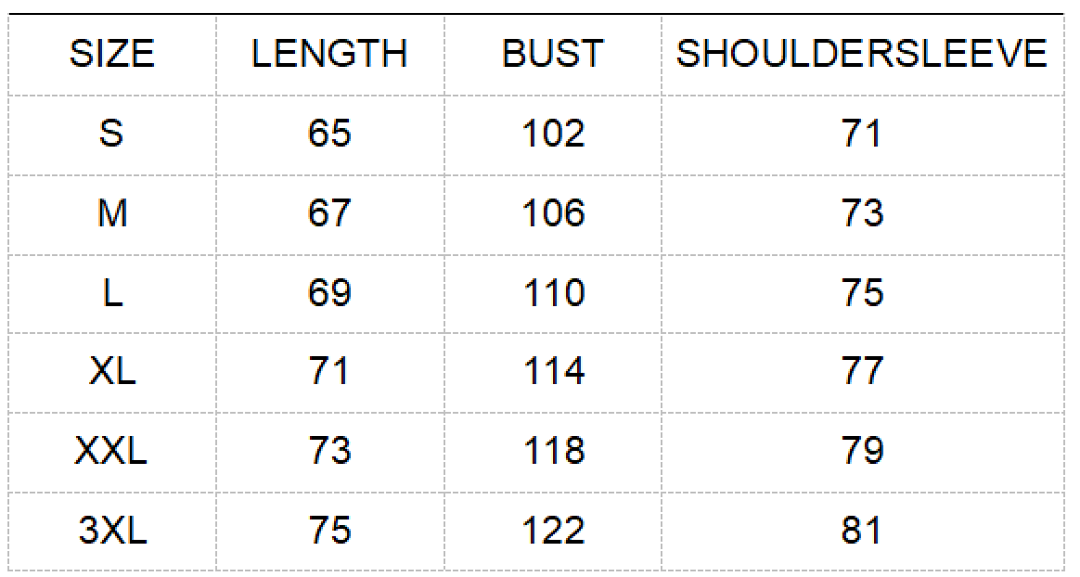Click the BUST column header
Viewport: 1080px width, 577px height.
pyautogui.click(x=552, y=54)
